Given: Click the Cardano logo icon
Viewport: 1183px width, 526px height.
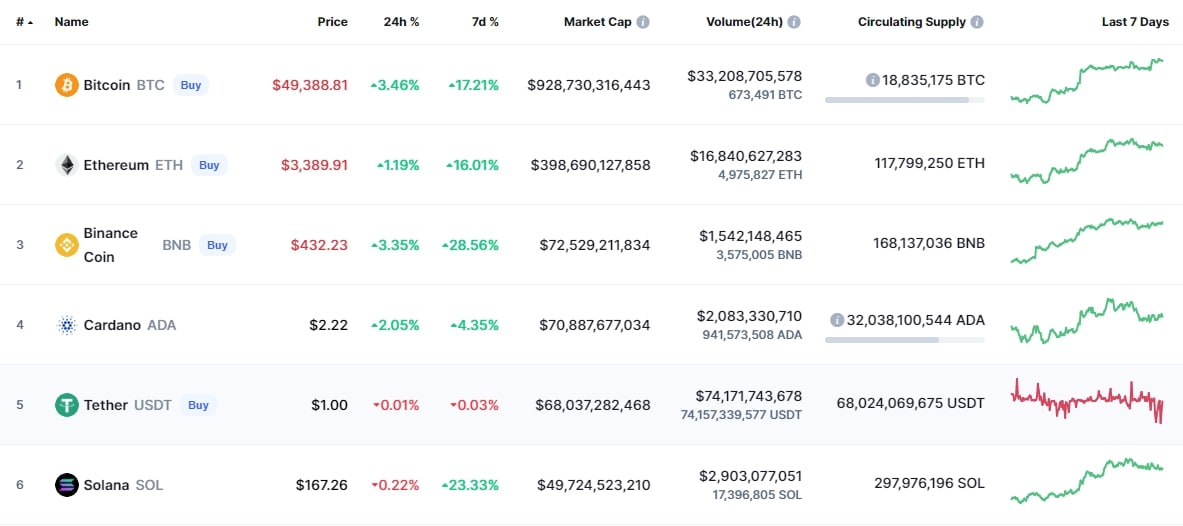Looking at the screenshot, I should (66, 325).
